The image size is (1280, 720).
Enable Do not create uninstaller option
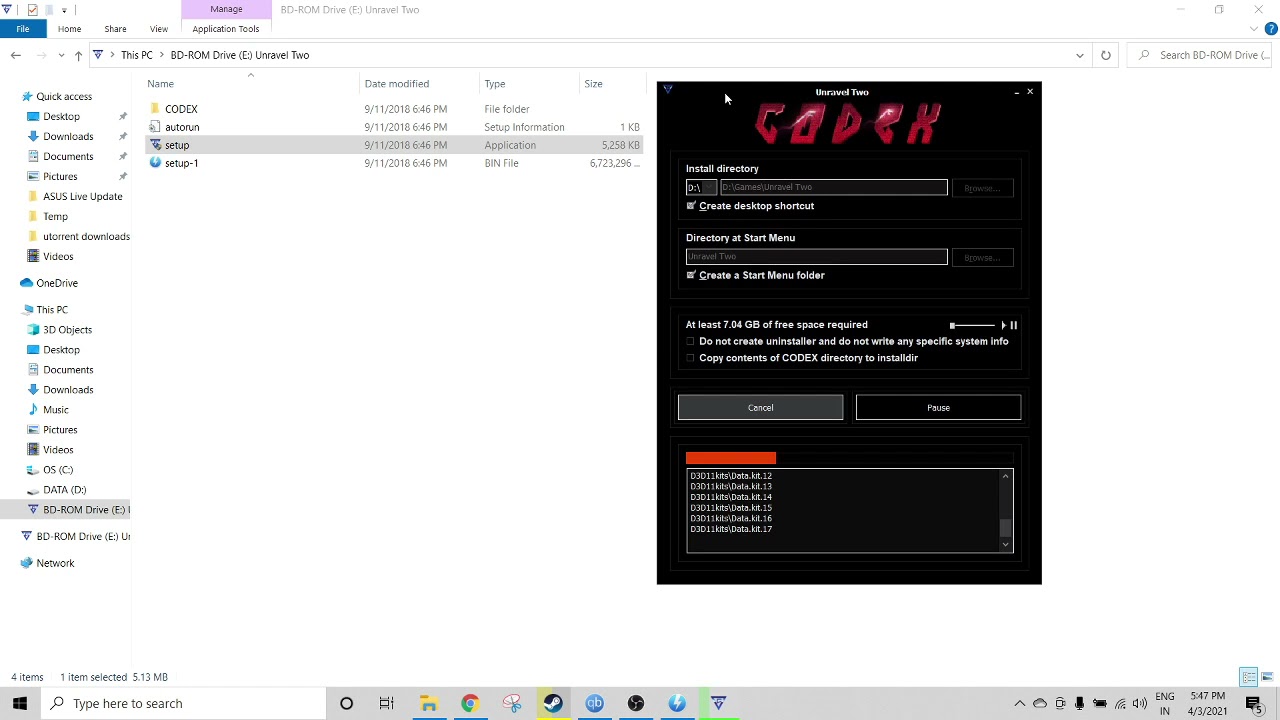(x=691, y=342)
